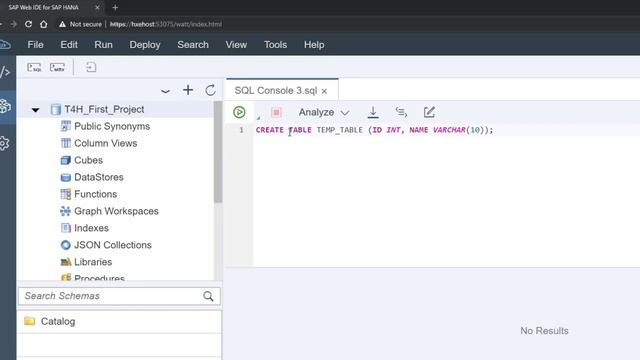
Task: Click the browser home button
Action: tap(44, 24)
